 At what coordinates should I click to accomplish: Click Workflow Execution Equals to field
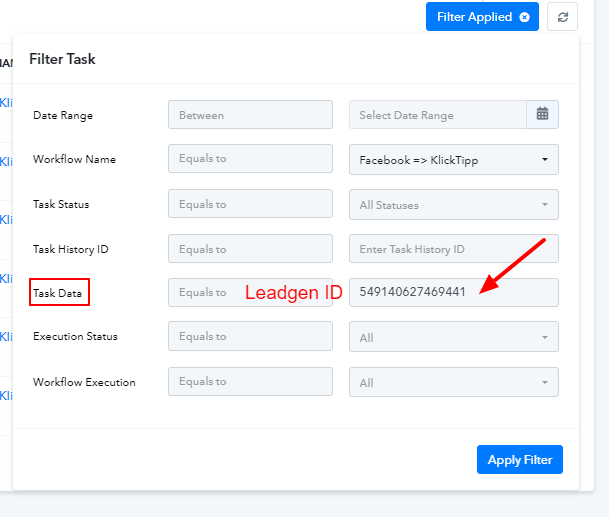coord(250,381)
